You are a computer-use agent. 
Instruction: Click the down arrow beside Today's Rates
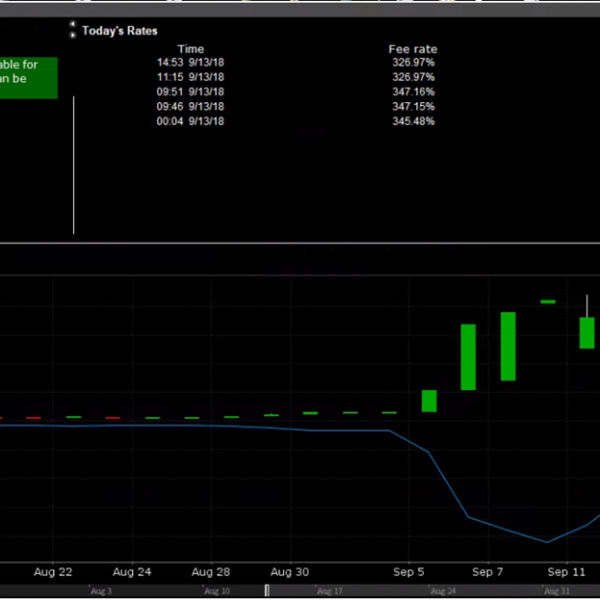tap(71, 35)
